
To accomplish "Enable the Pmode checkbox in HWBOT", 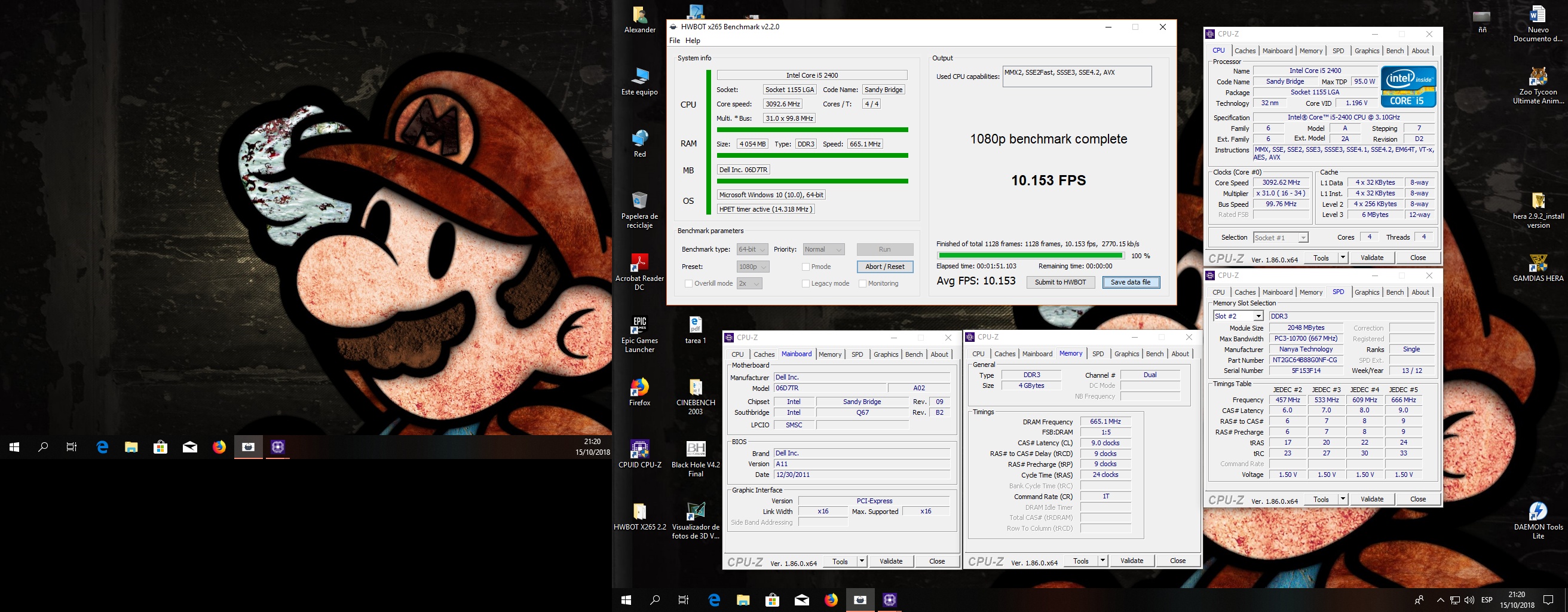I will 806,267.
